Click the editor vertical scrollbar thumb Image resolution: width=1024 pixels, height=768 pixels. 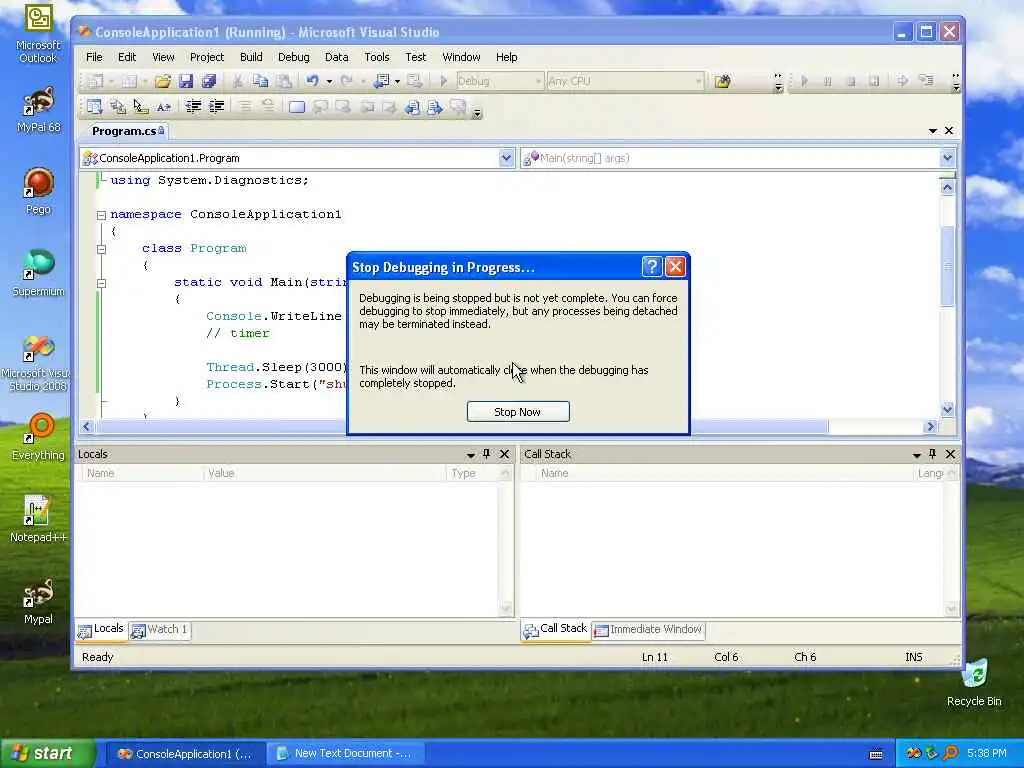[x=948, y=265]
